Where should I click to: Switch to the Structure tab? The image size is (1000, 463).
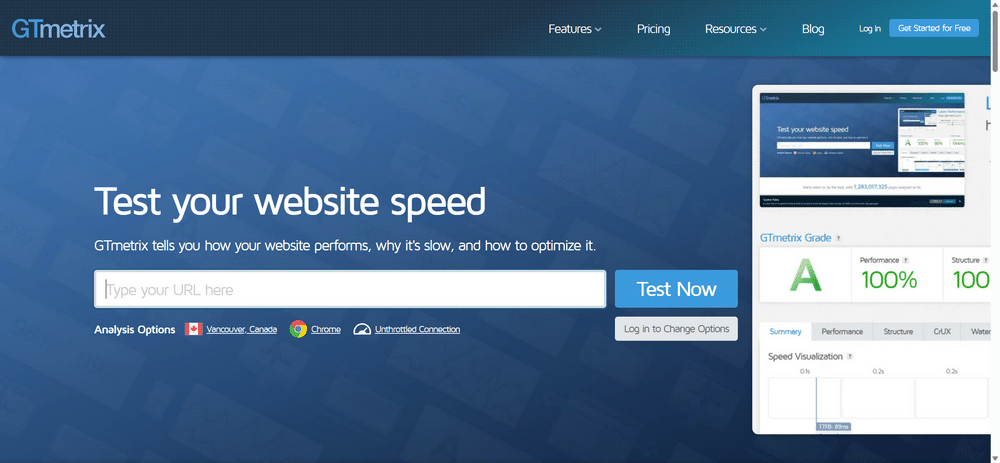coord(898,332)
